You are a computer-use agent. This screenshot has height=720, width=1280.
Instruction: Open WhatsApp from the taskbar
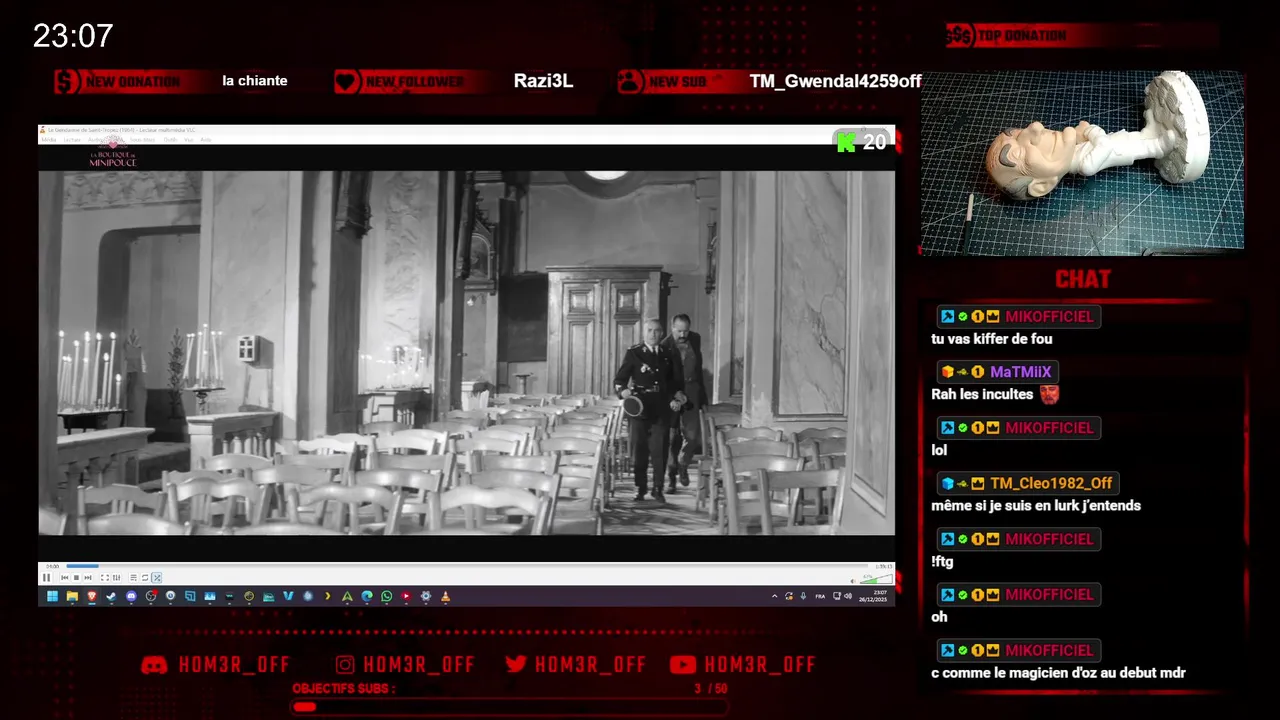pos(387,596)
